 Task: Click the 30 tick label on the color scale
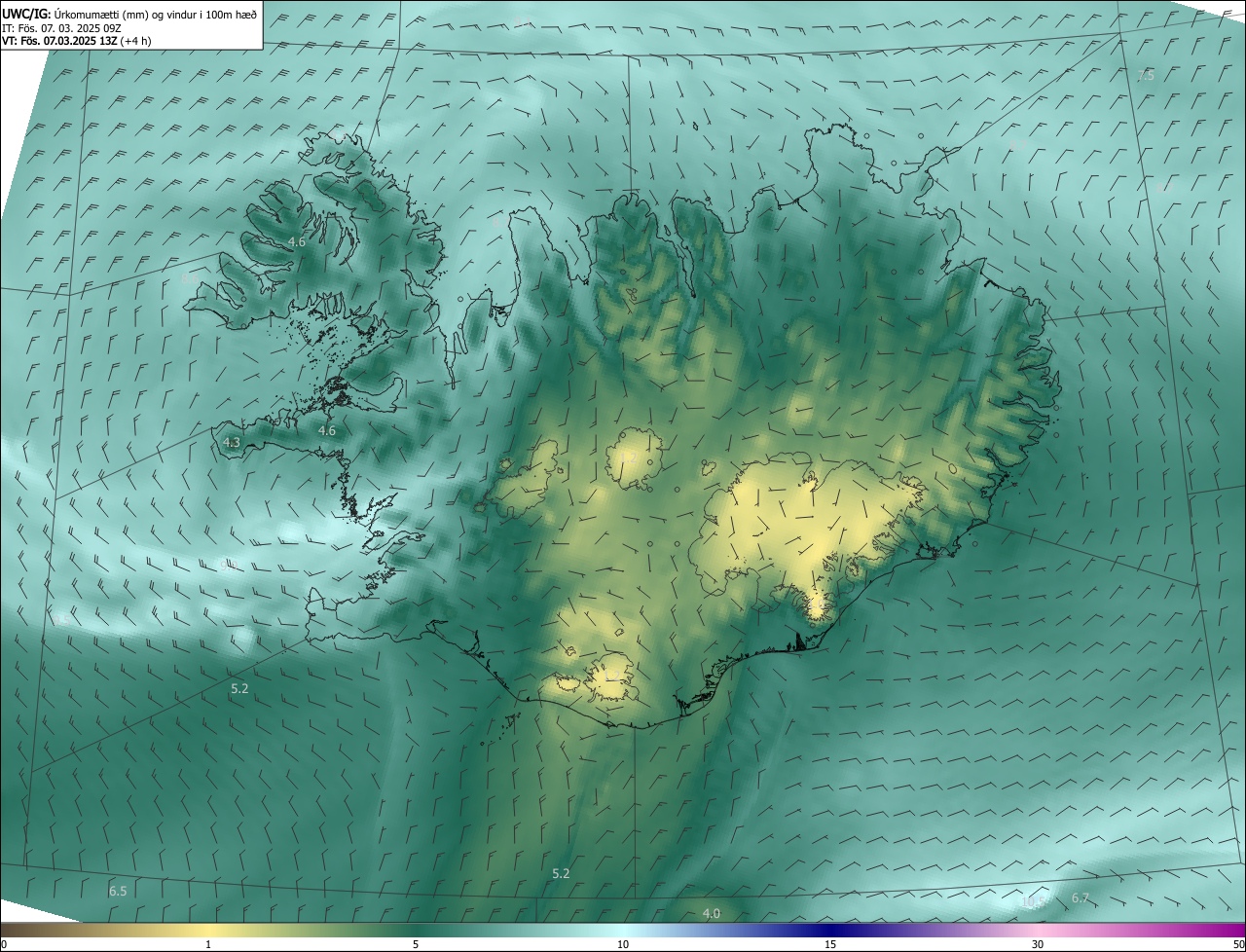coord(1038,944)
